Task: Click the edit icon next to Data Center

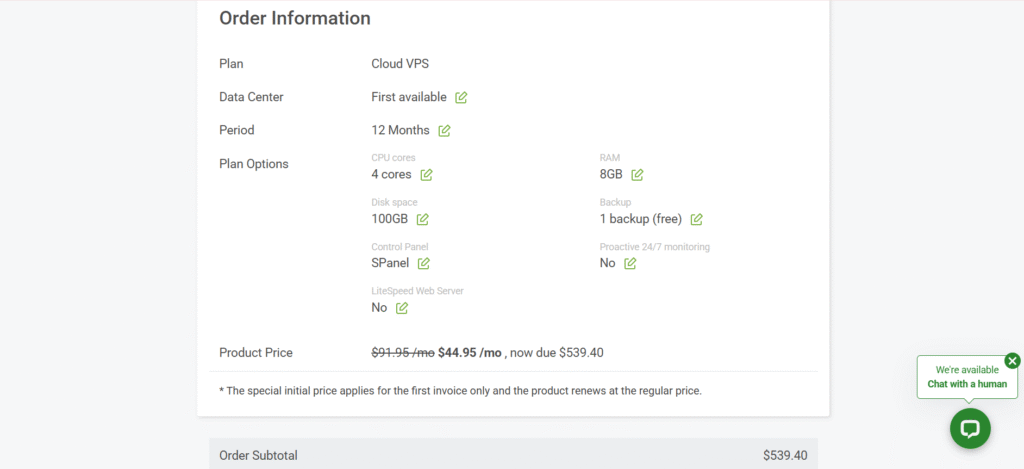Action: pyautogui.click(x=461, y=97)
